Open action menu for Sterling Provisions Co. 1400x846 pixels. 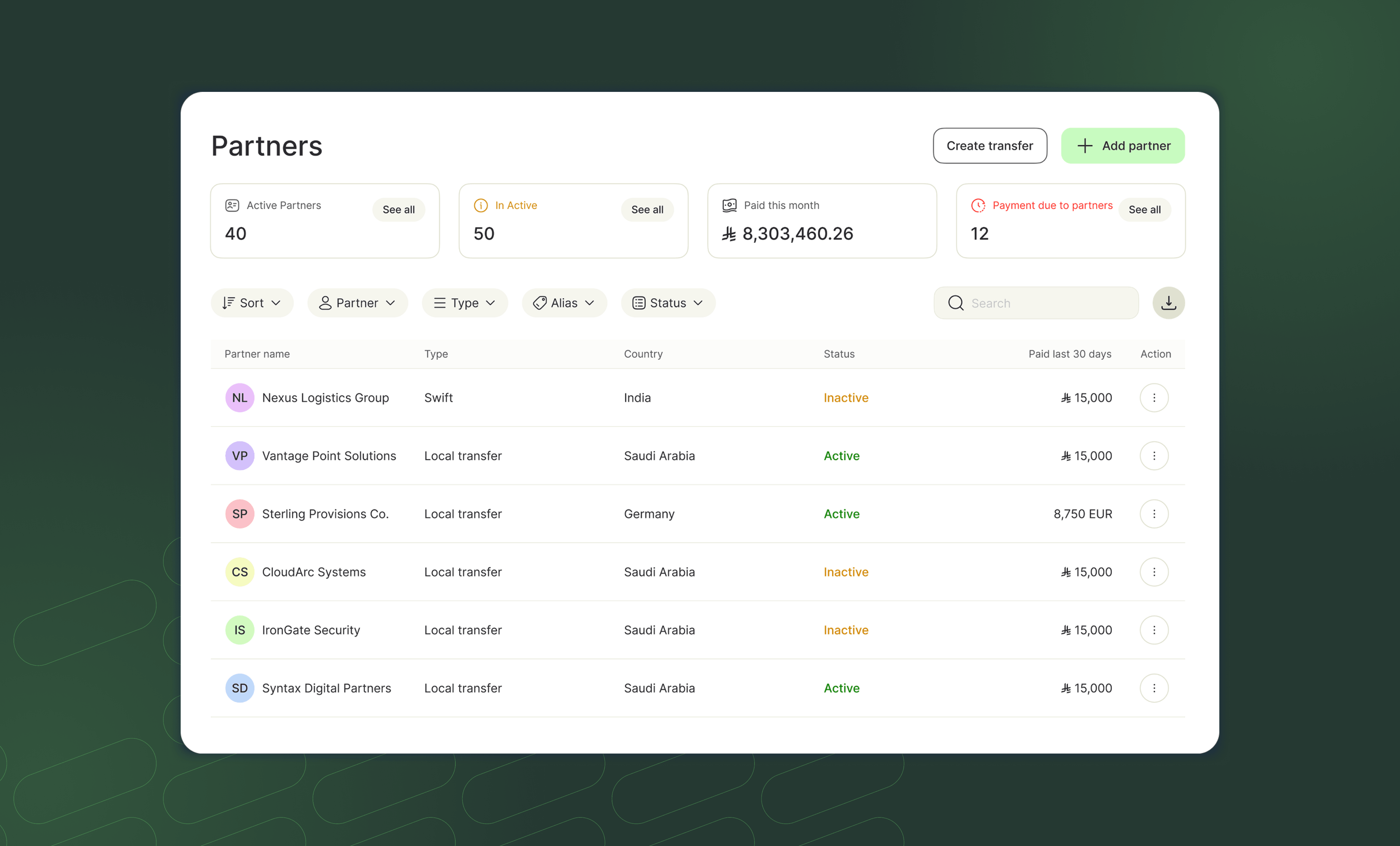(1154, 514)
